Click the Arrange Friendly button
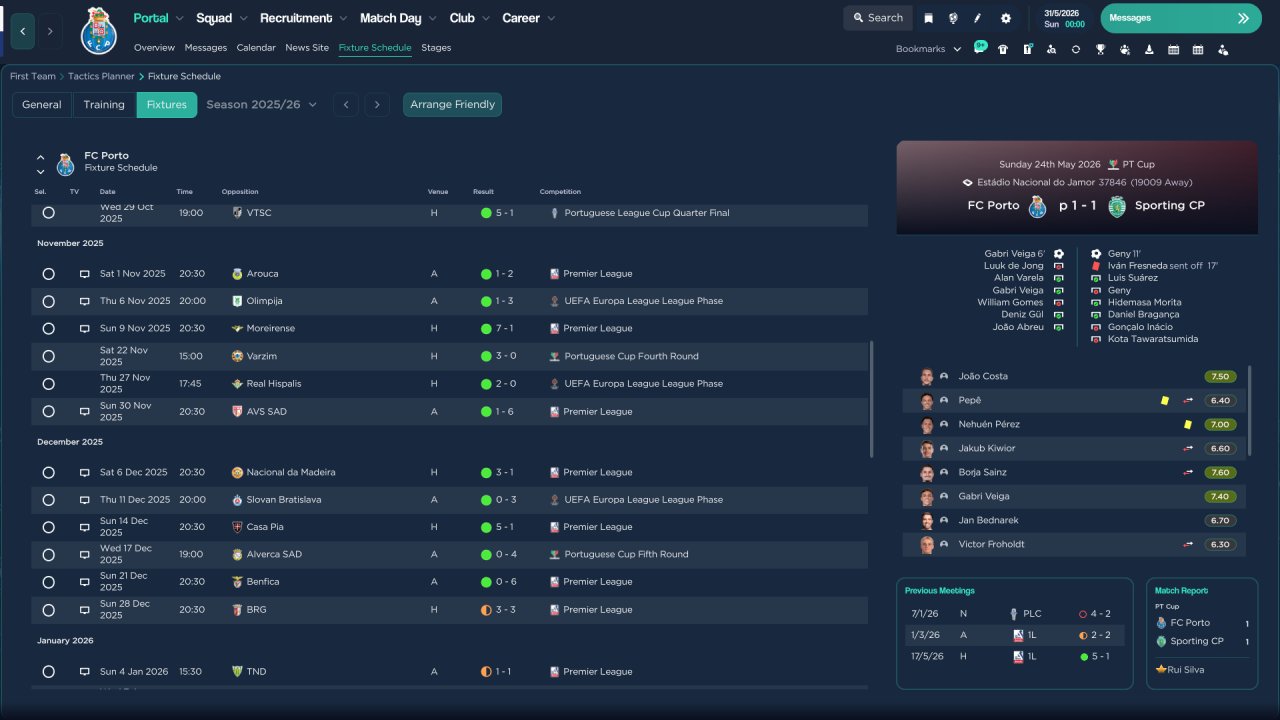 coord(453,105)
